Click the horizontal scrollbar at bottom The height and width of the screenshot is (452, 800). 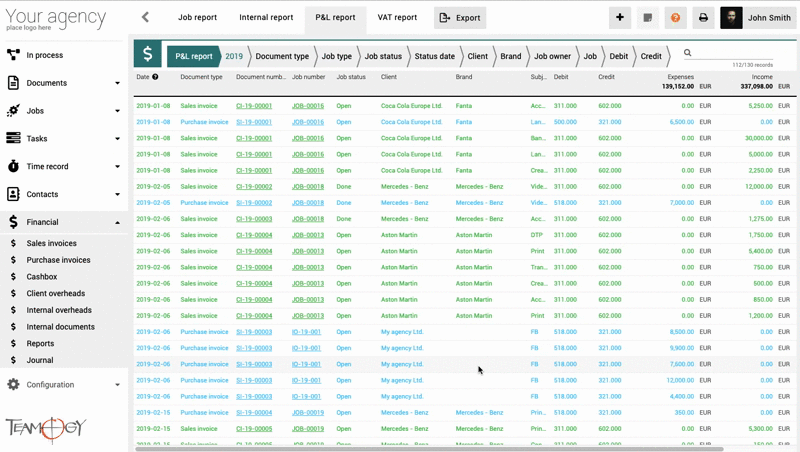click(429, 449)
